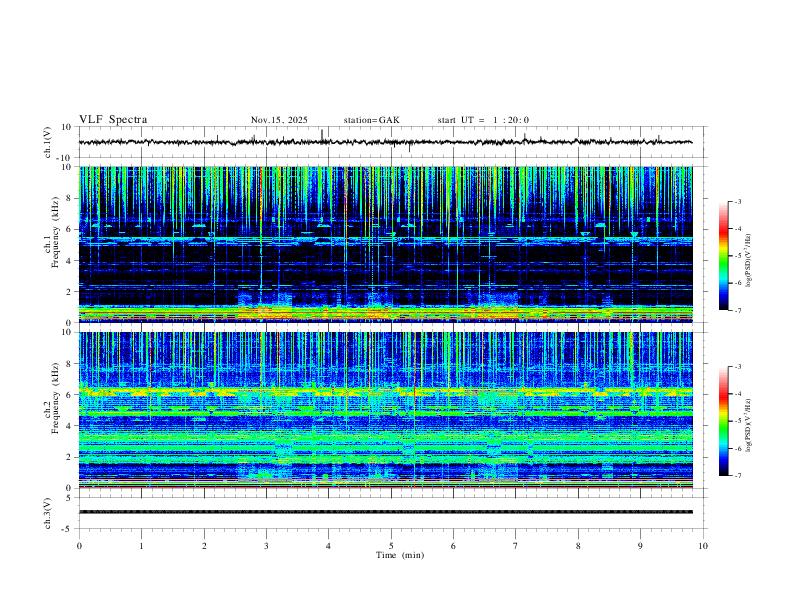Click the 'Time (min)' axis title
Viewport: 792px width, 612px height.
pos(400,555)
